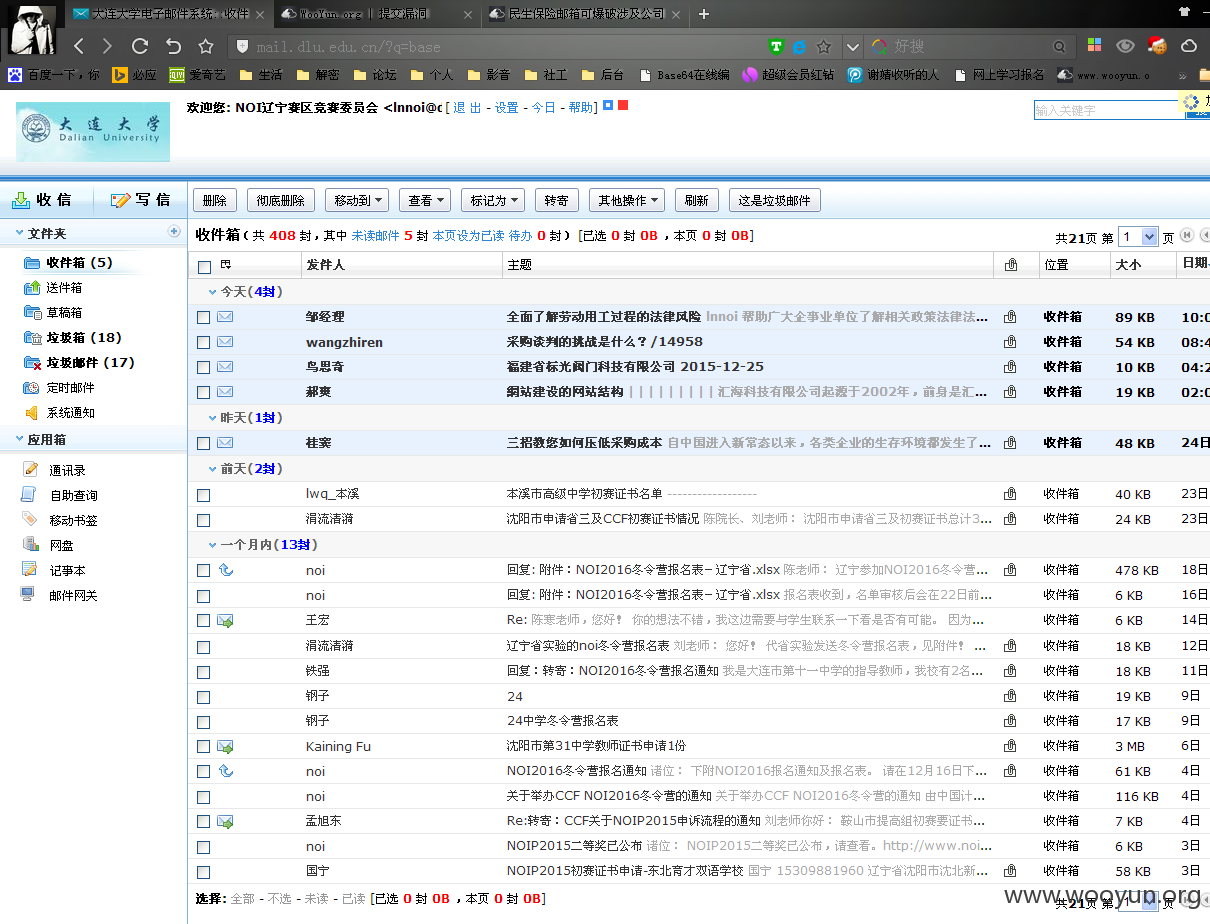Screen dimensions: 1210x924
Task: Add new folder with plus icon beside 文件夹
Action: [174, 232]
